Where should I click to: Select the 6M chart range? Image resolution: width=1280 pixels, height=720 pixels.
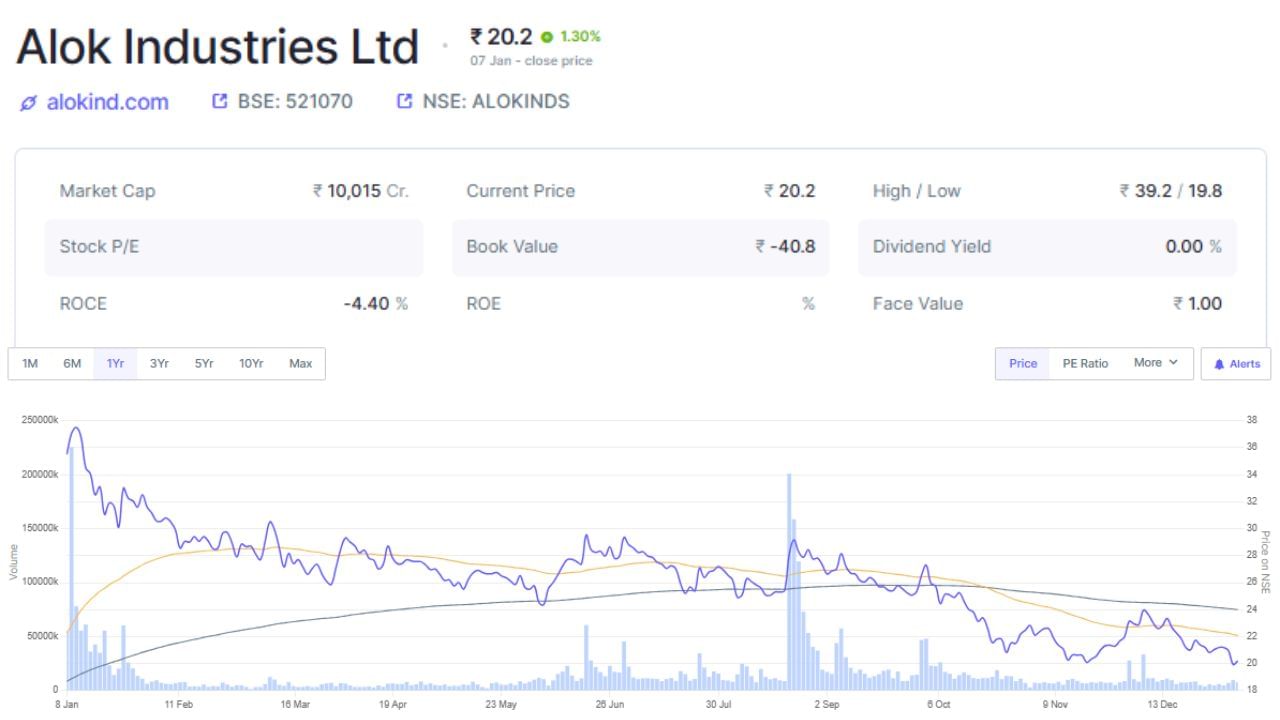click(x=72, y=364)
